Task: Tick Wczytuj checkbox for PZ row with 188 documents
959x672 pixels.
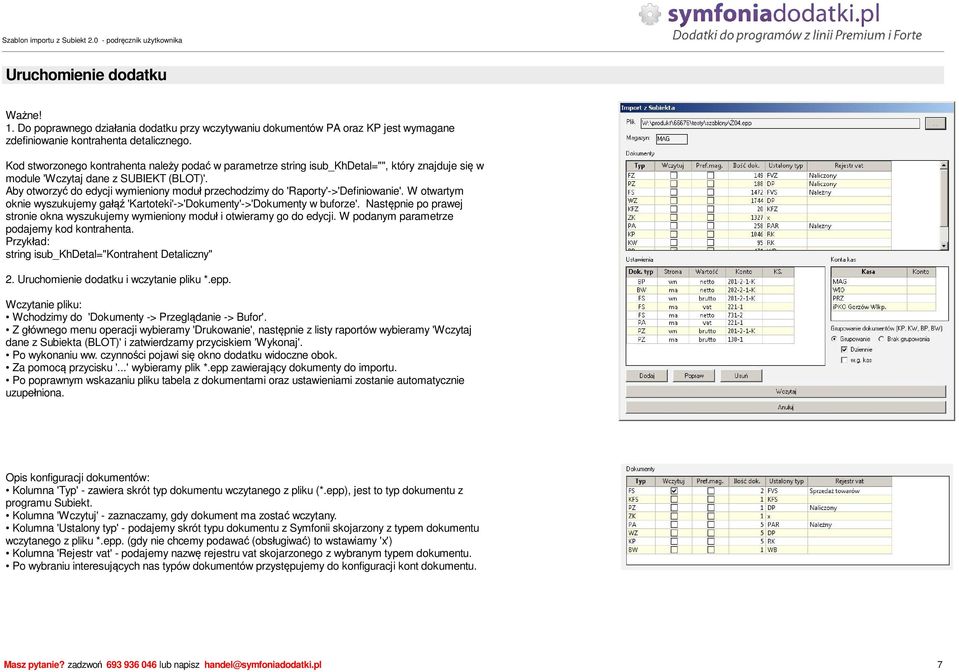Action: [673, 183]
